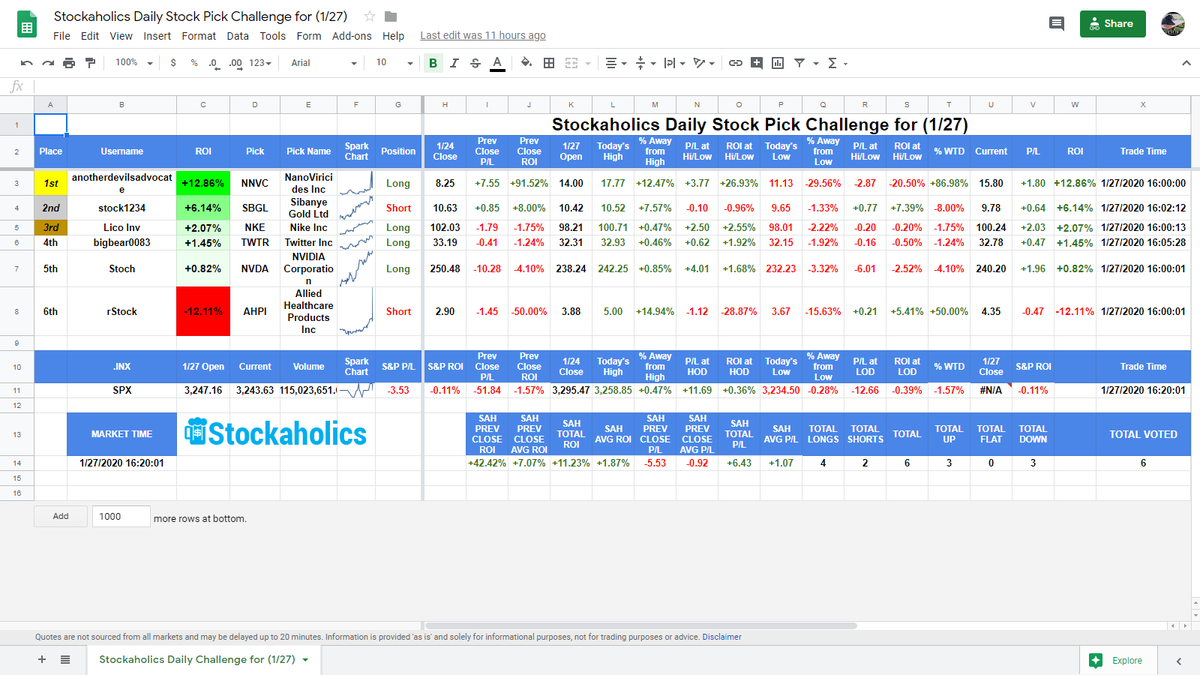Open the zoom 100% dropdown
Image resolution: width=1200 pixels, height=675 pixels.
coord(134,63)
